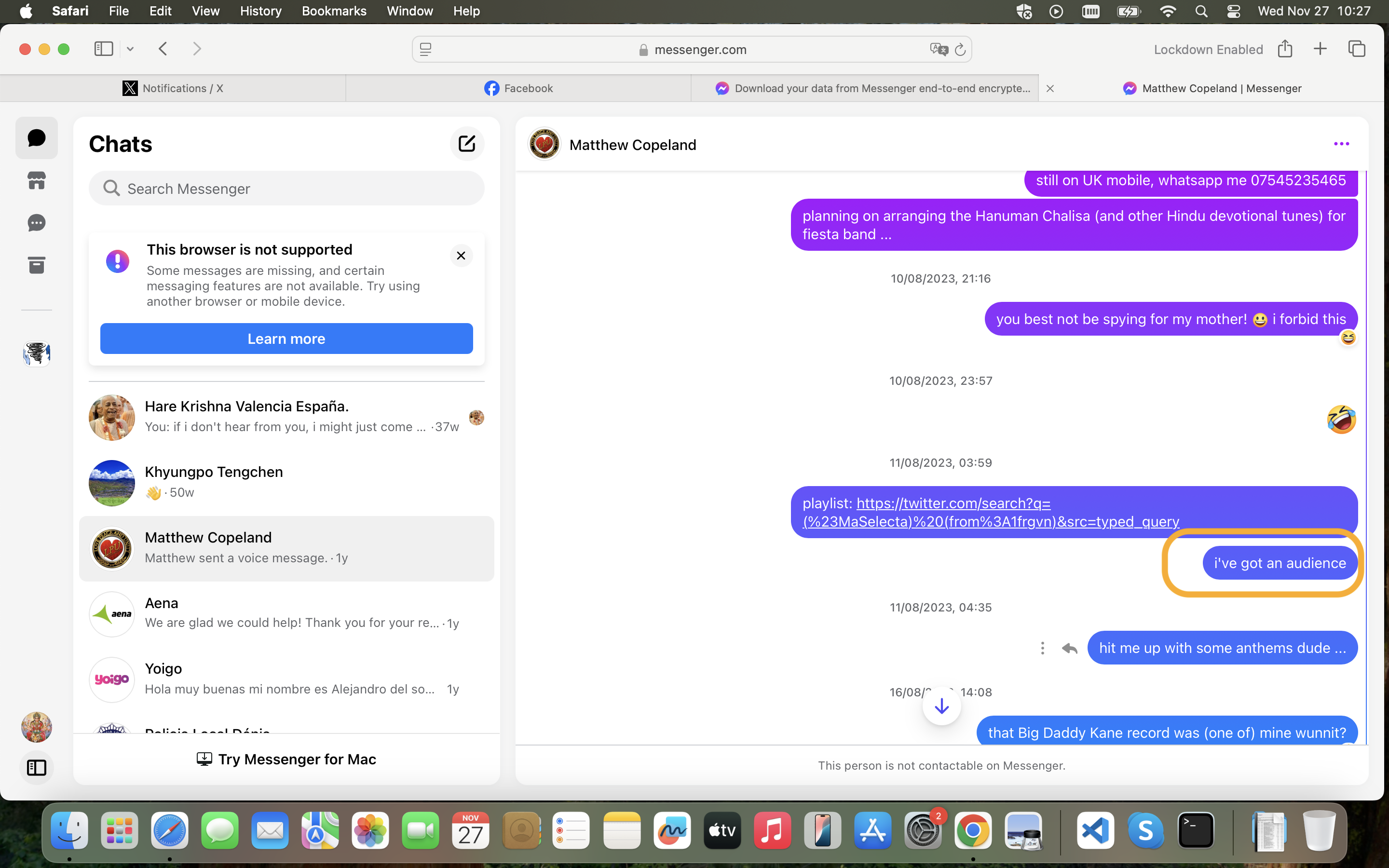Open System Settings from the Dock
Viewport: 1389px width, 868px height.
tap(923, 830)
